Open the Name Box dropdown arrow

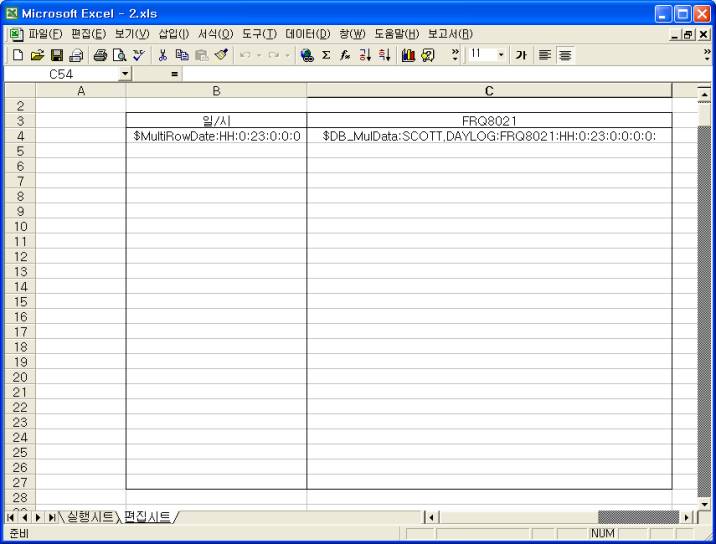click(x=125, y=74)
